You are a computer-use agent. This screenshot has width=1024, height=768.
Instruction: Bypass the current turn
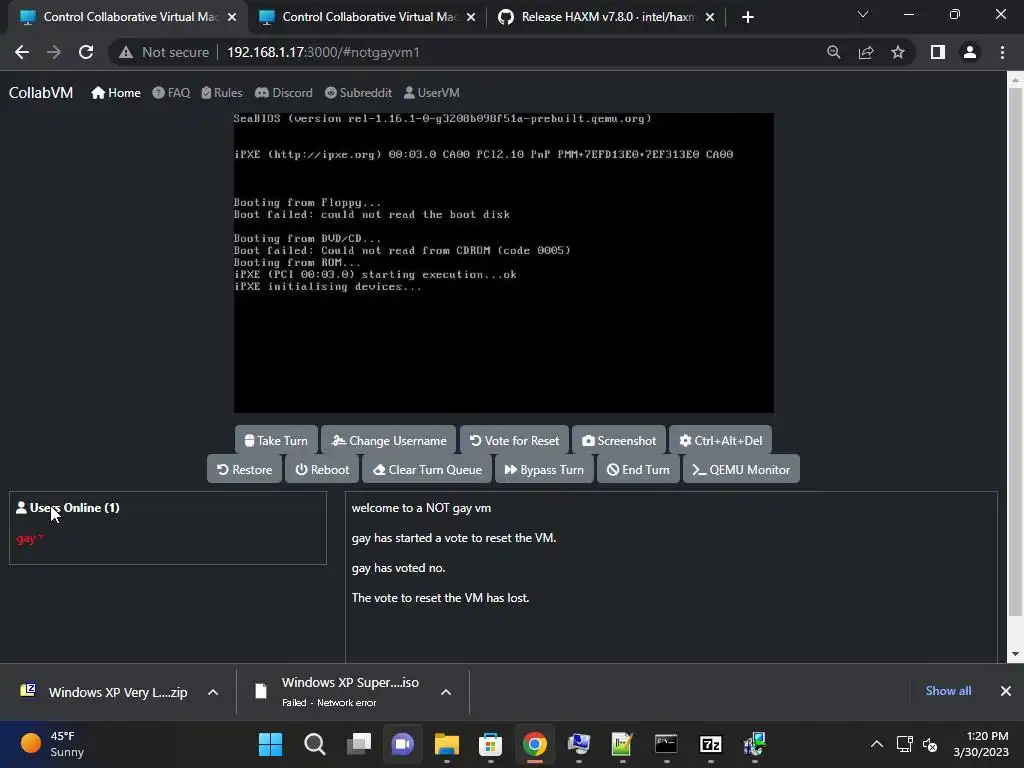(544, 469)
